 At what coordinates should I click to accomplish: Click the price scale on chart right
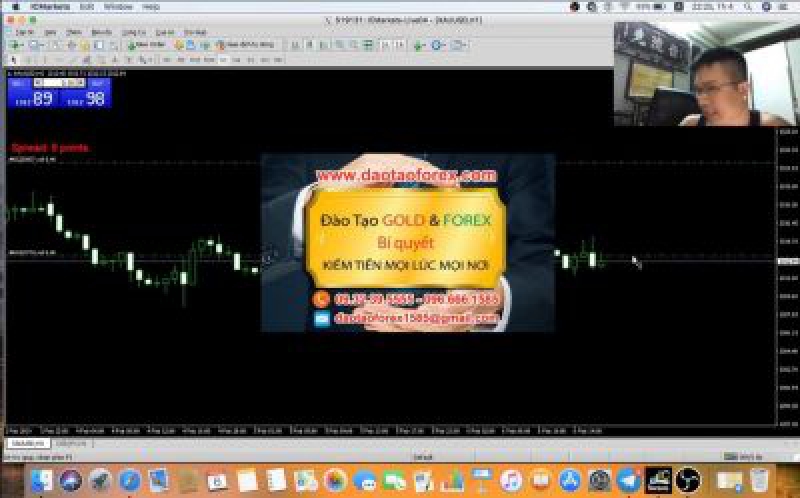coord(788,276)
